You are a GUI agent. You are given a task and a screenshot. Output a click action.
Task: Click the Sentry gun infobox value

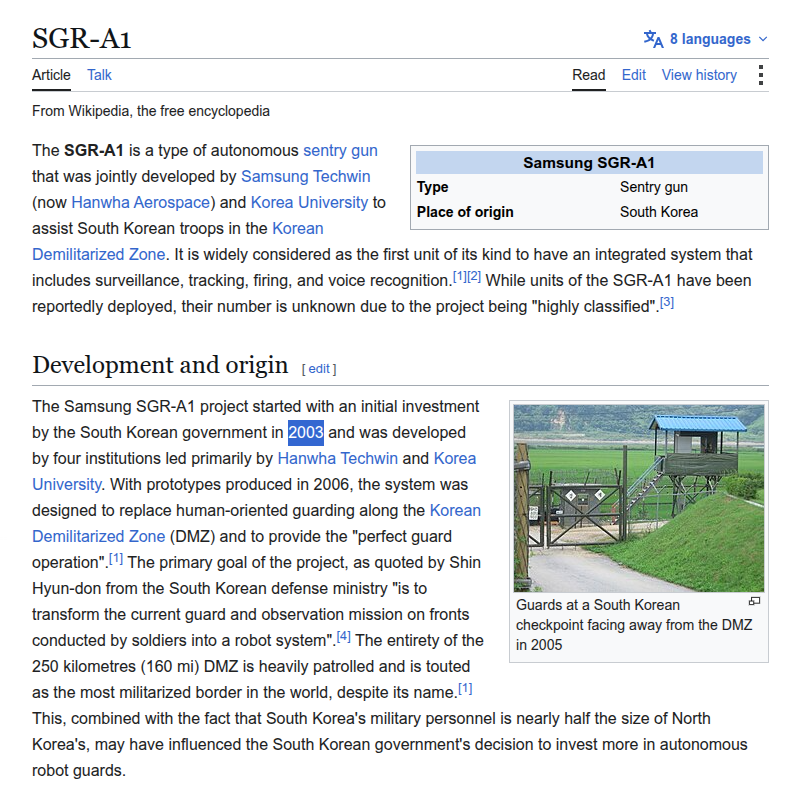coord(654,187)
